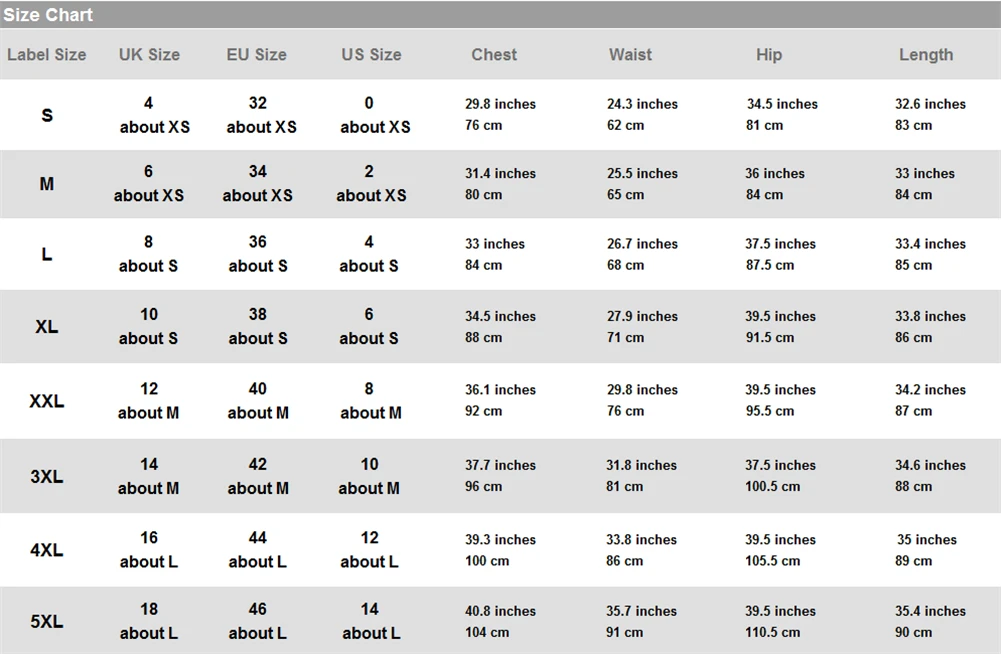1001x654 pixels.
Task: Select UK size 12 about M
Action: pos(149,401)
